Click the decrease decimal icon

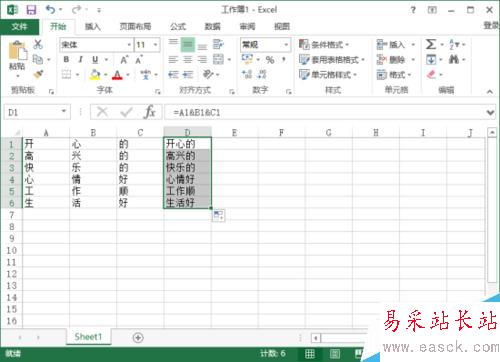[x=262, y=74]
